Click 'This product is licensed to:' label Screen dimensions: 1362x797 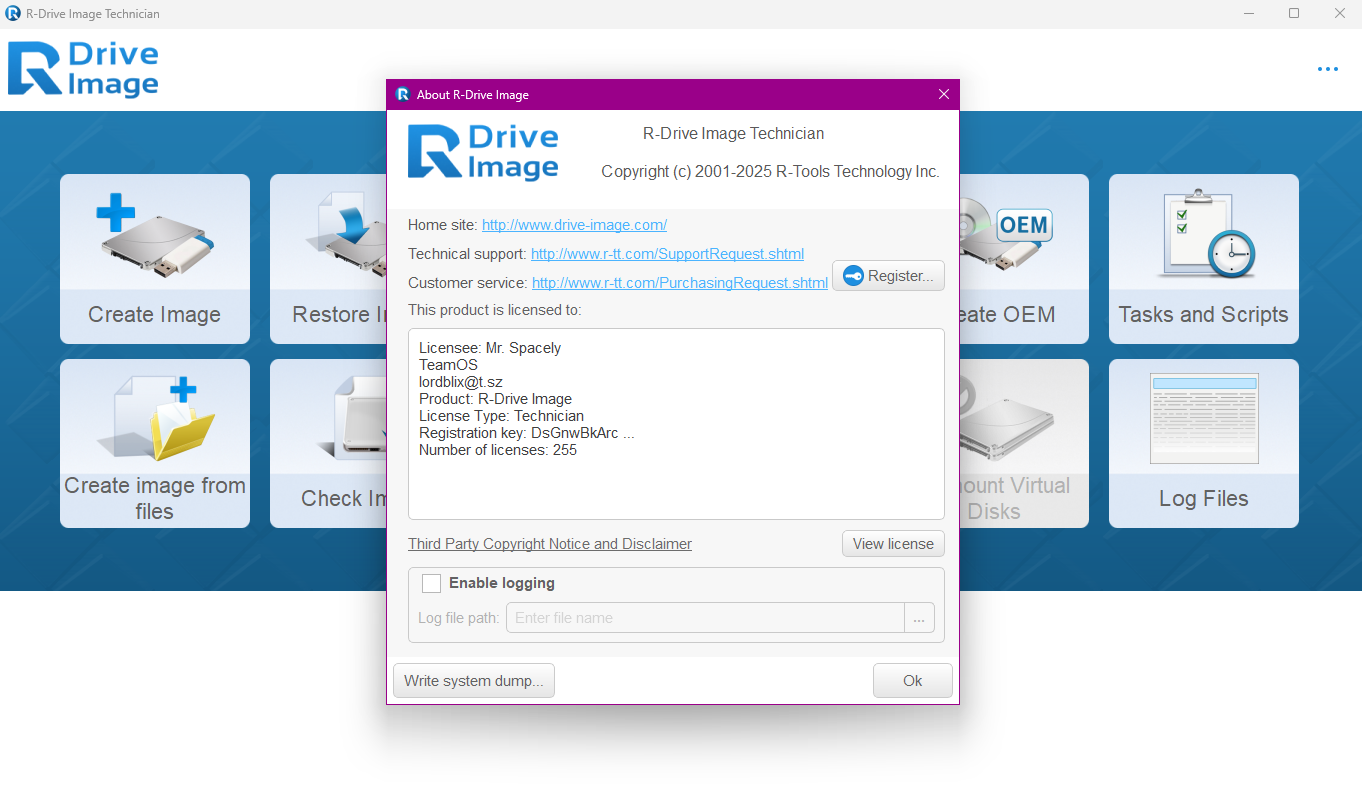pyautogui.click(x=494, y=310)
